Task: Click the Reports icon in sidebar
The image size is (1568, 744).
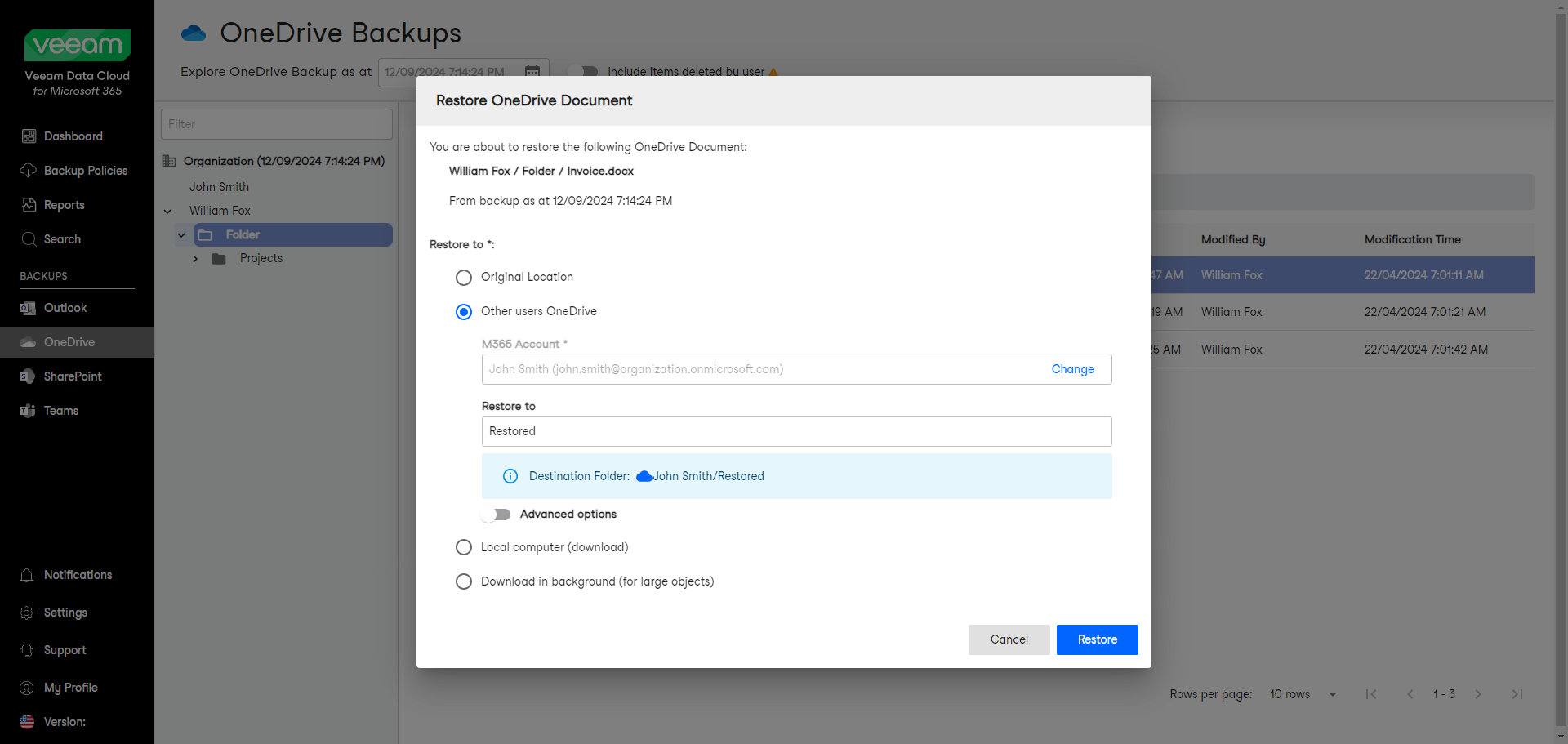Action: [x=29, y=205]
